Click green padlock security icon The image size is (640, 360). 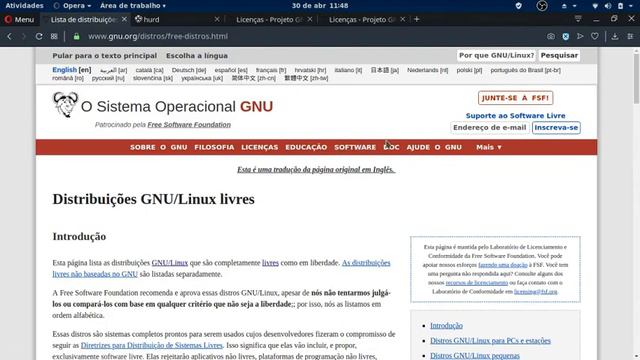coord(76,36)
